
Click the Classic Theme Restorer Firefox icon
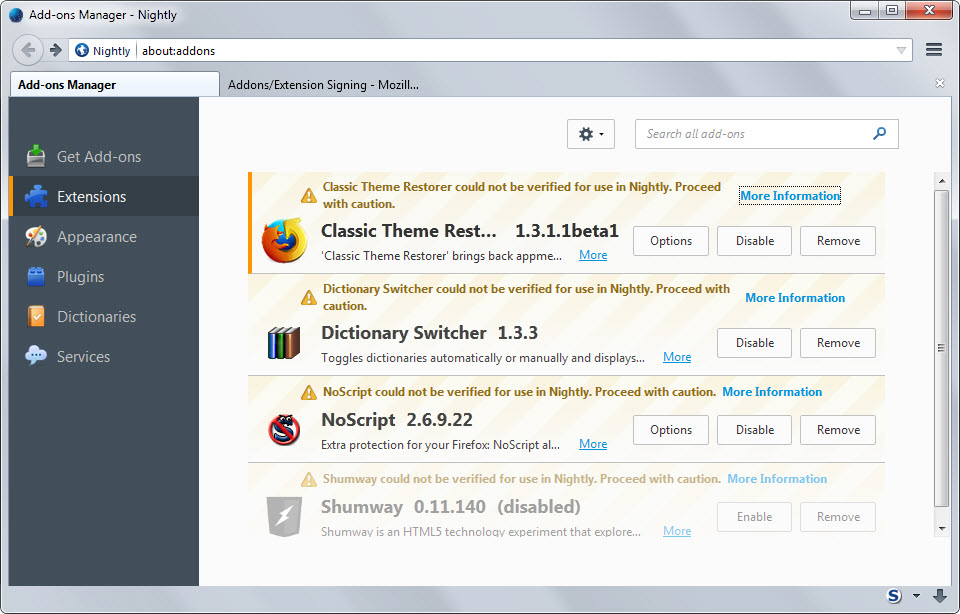click(x=284, y=241)
